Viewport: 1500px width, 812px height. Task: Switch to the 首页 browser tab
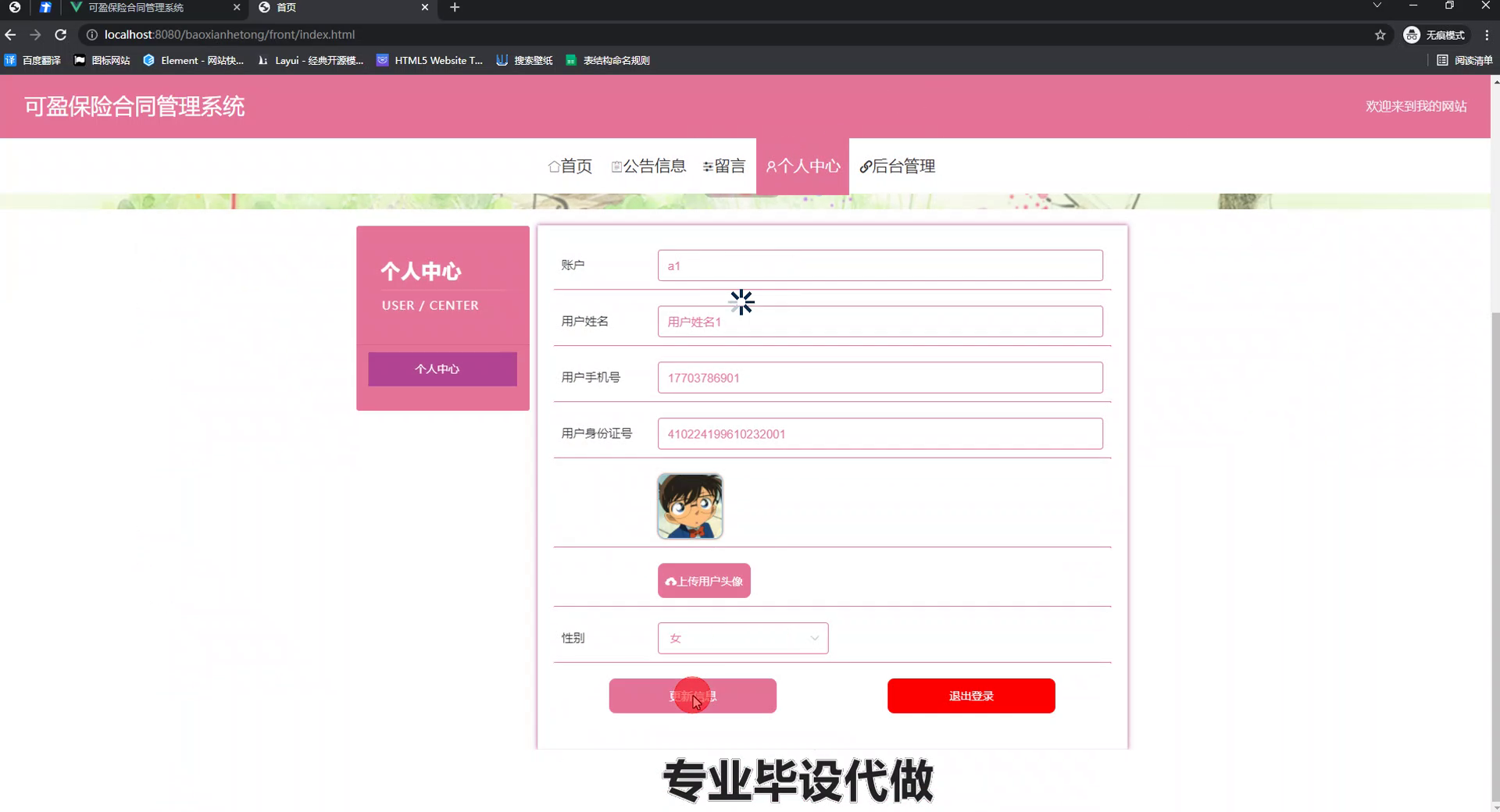(344, 8)
